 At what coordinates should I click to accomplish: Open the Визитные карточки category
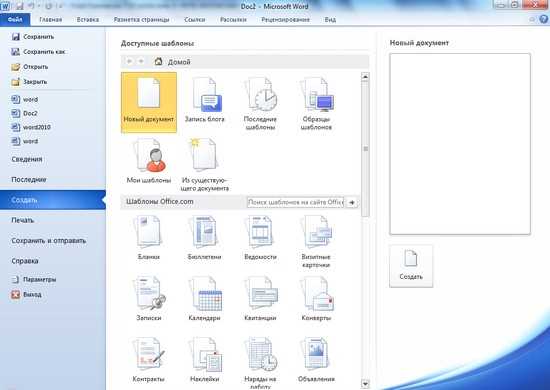(316, 242)
